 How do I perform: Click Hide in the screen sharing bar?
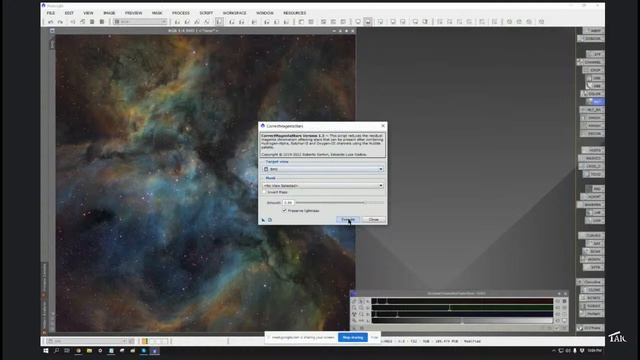click(x=374, y=338)
